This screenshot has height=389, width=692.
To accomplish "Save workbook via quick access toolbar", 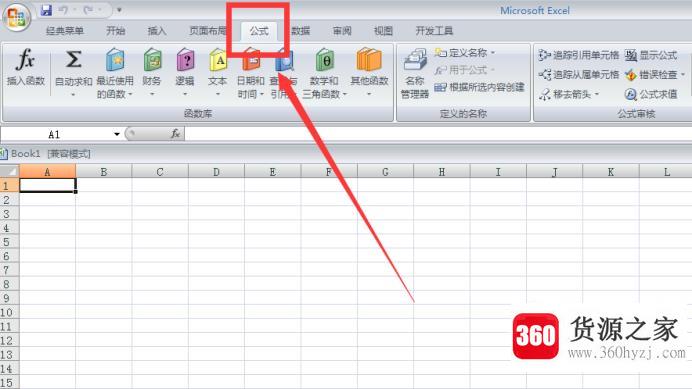I will pos(46,10).
